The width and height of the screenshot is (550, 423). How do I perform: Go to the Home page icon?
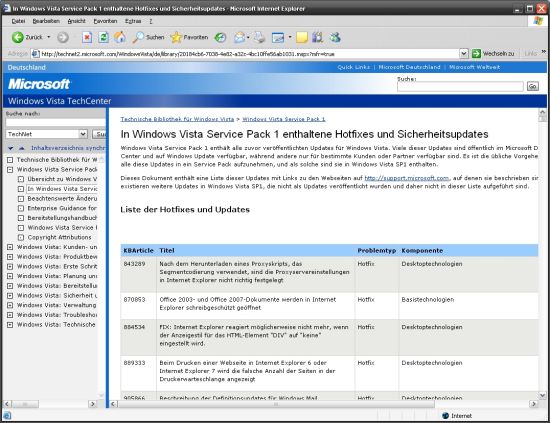(120, 37)
